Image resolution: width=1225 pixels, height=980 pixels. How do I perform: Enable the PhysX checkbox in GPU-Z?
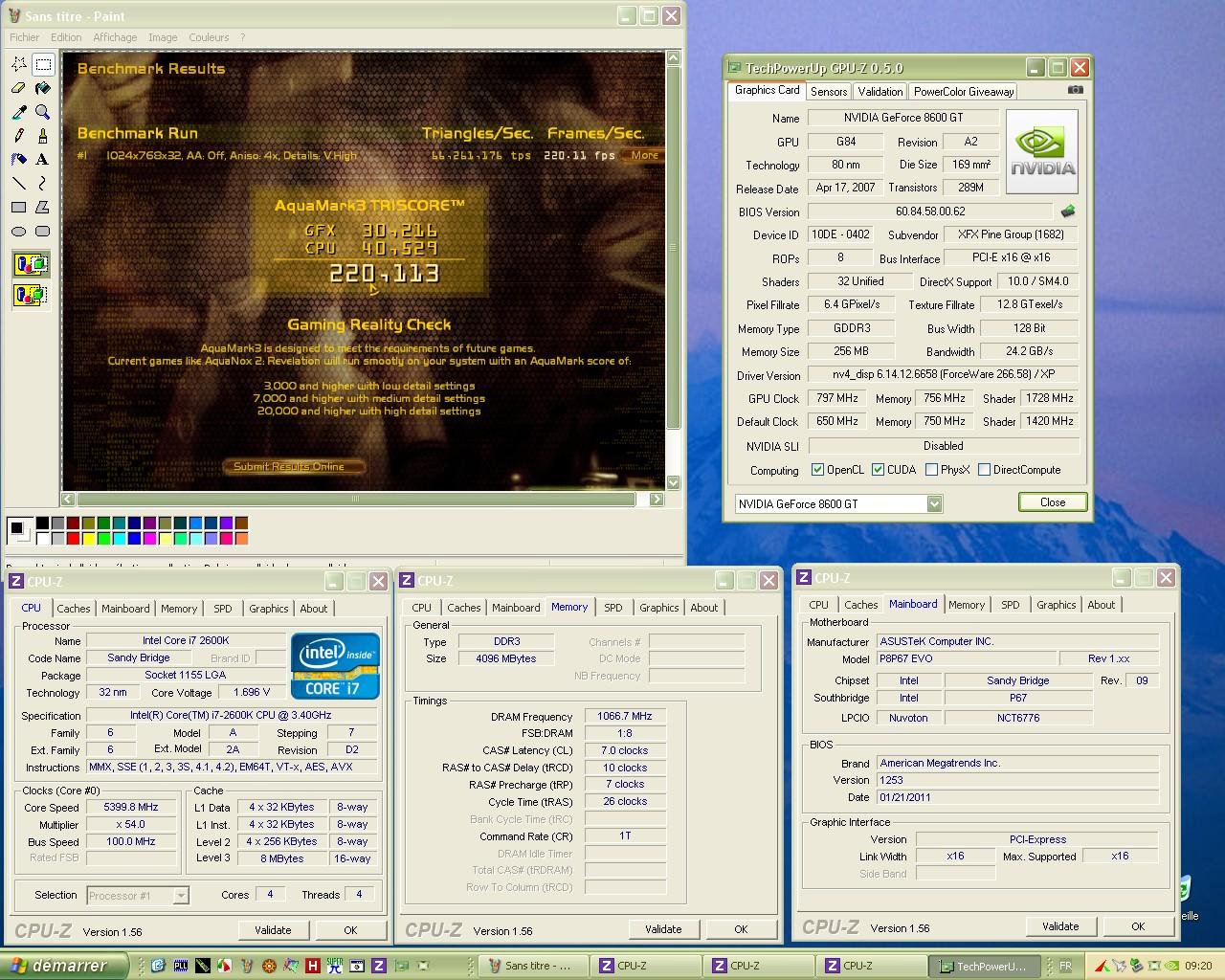[931, 470]
